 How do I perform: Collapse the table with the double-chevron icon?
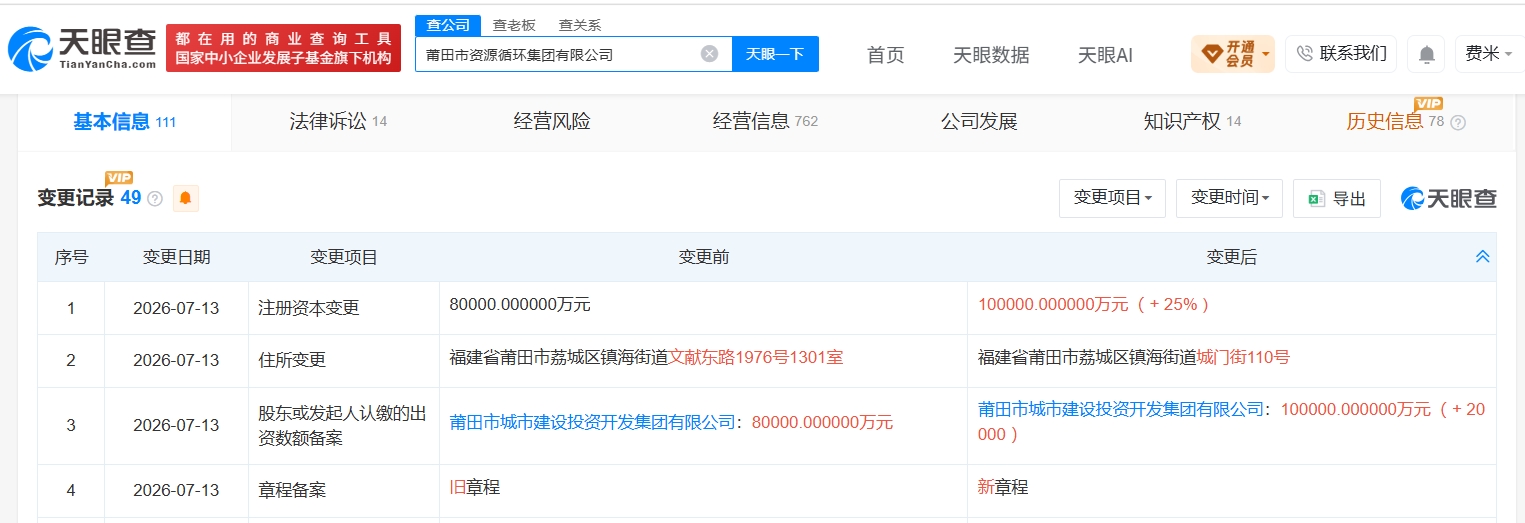tap(1483, 257)
